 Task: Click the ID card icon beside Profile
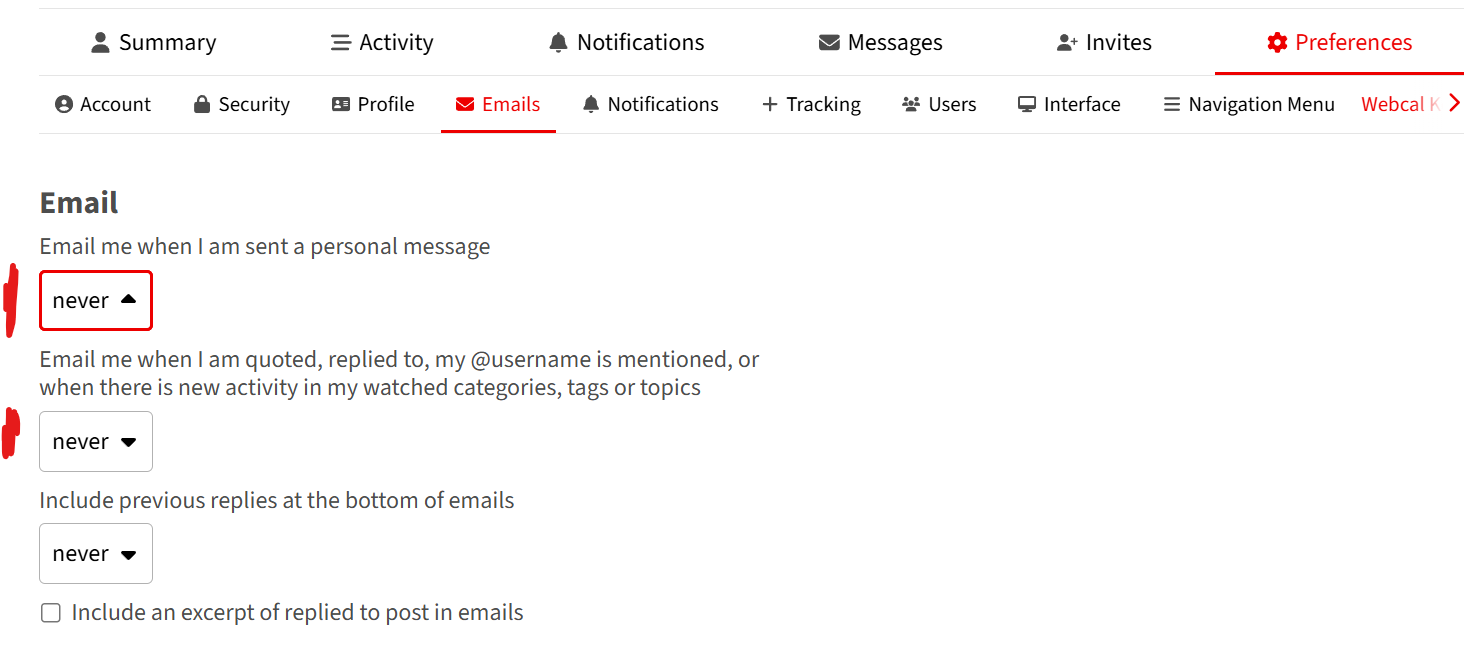341,105
